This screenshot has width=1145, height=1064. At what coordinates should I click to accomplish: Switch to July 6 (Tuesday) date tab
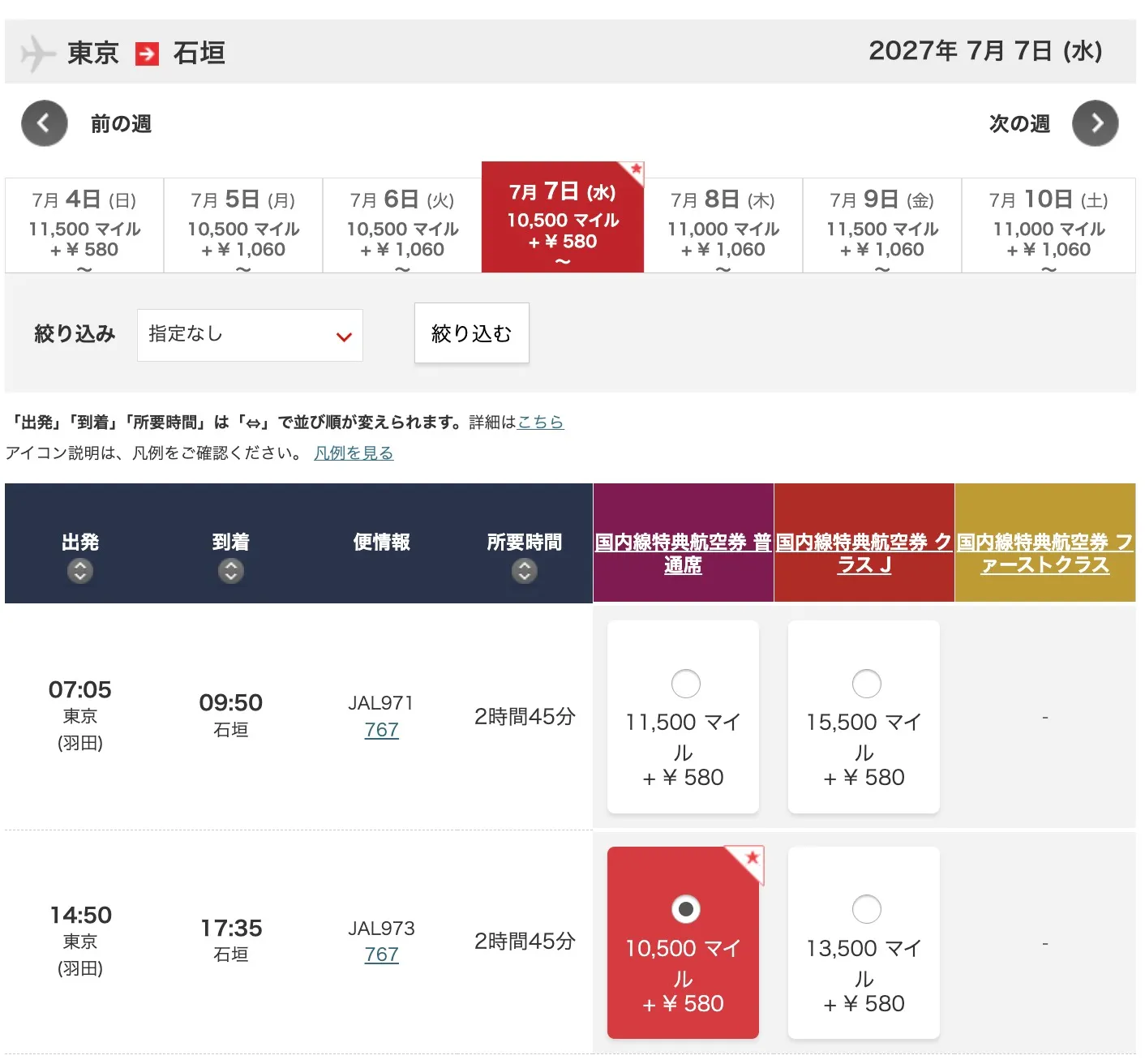[x=402, y=225]
